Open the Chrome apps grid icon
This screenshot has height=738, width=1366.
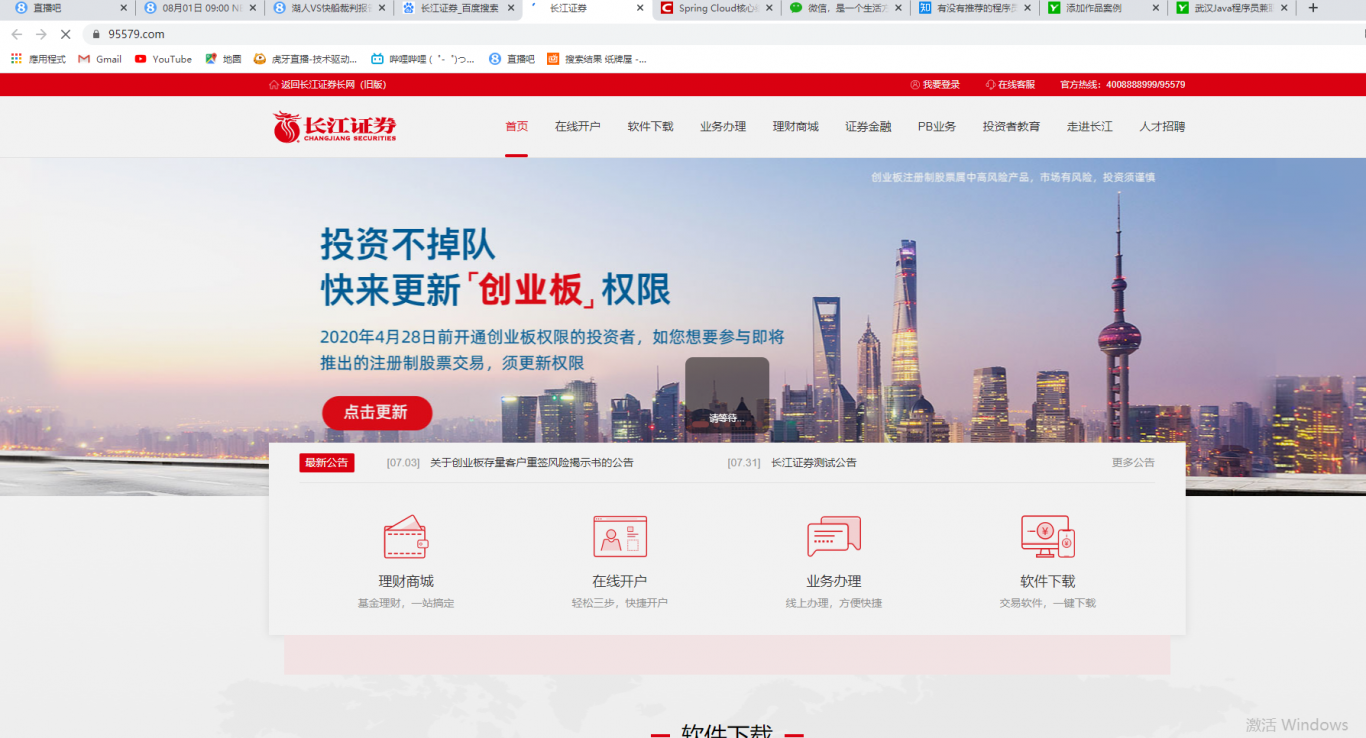point(16,59)
